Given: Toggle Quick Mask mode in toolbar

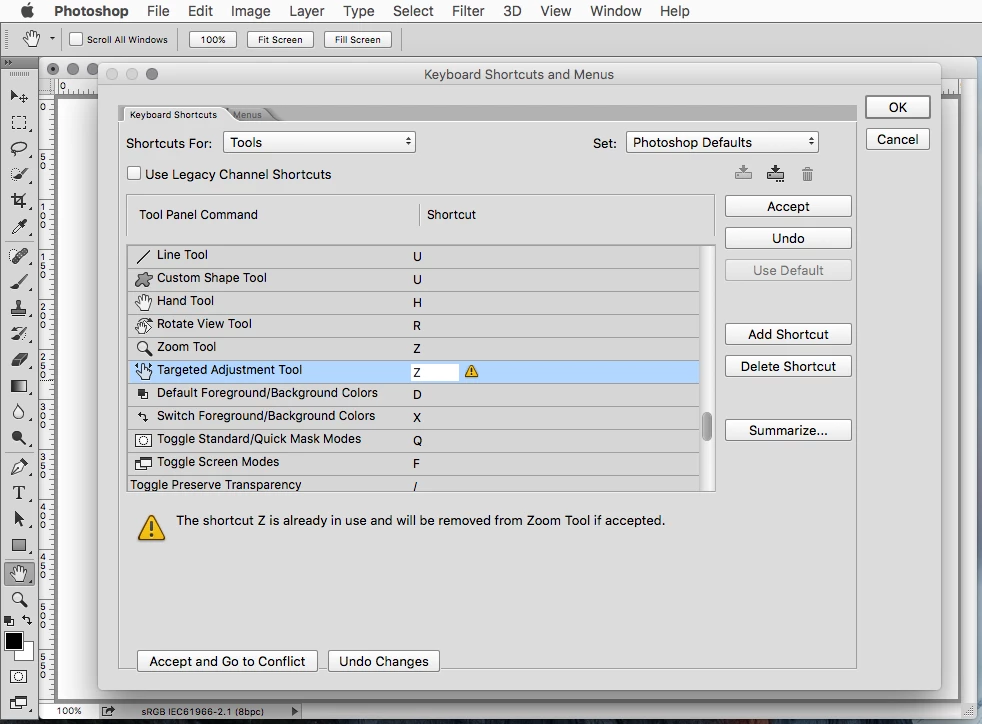Looking at the screenshot, I should (19, 676).
